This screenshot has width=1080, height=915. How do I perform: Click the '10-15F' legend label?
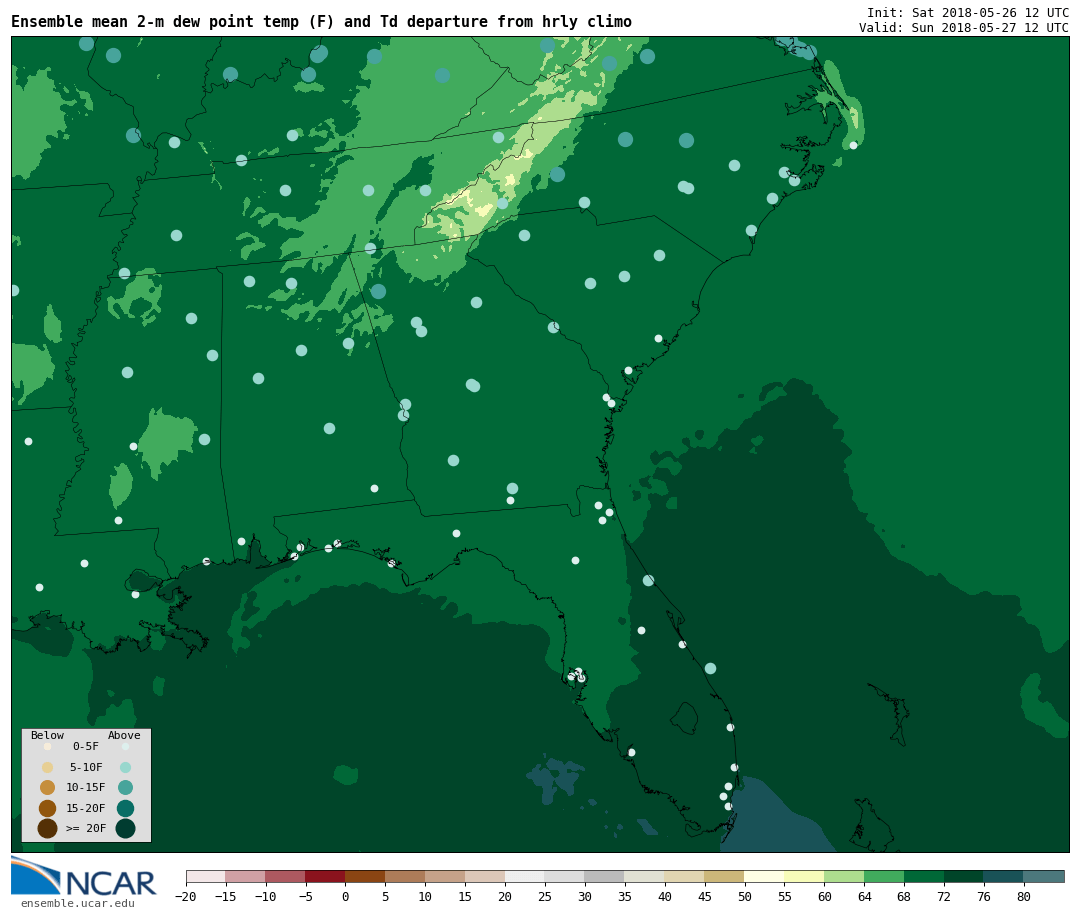tap(86, 787)
